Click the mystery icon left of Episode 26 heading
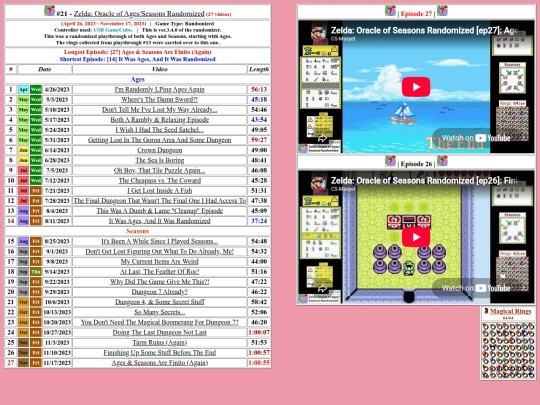This screenshot has width=540, height=405. 390,161
